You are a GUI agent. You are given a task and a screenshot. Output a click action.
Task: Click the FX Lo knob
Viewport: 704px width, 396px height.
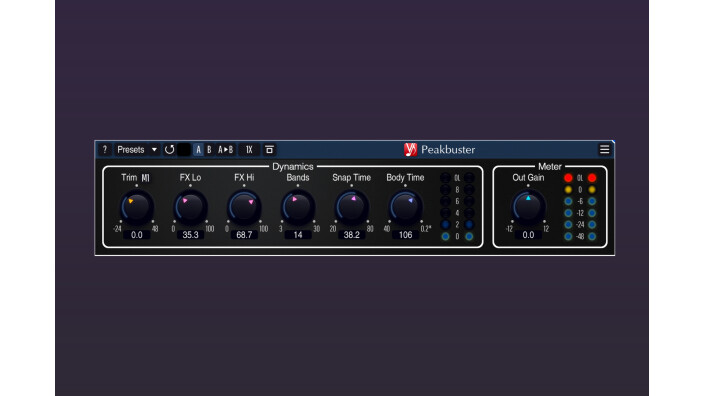(190, 207)
